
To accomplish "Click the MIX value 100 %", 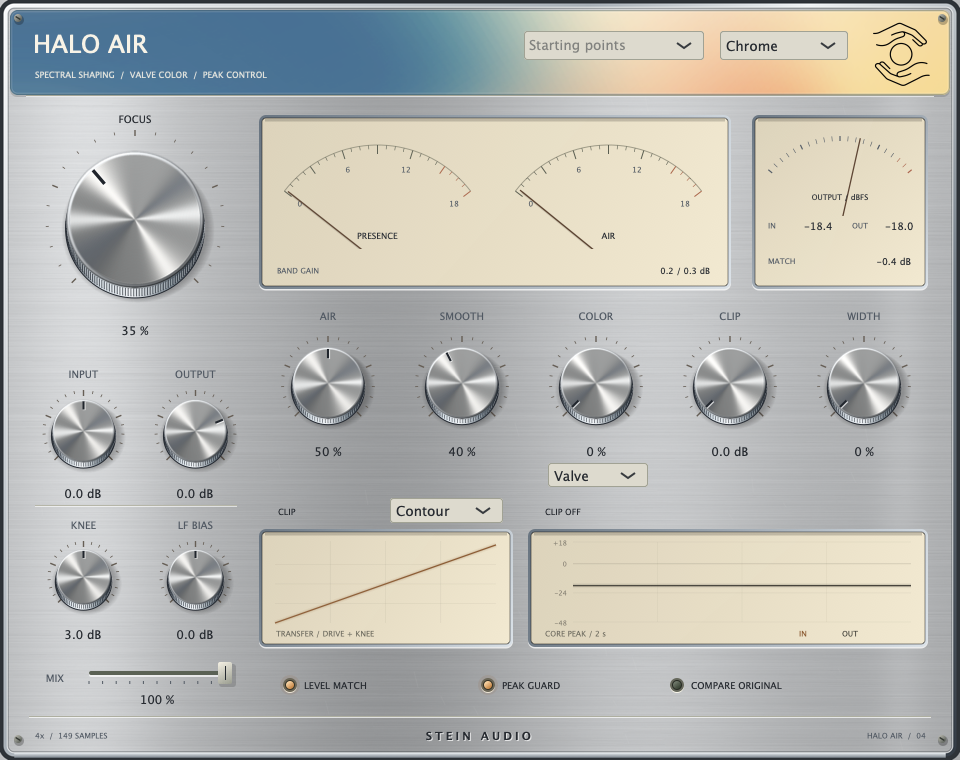I will click(157, 699).
